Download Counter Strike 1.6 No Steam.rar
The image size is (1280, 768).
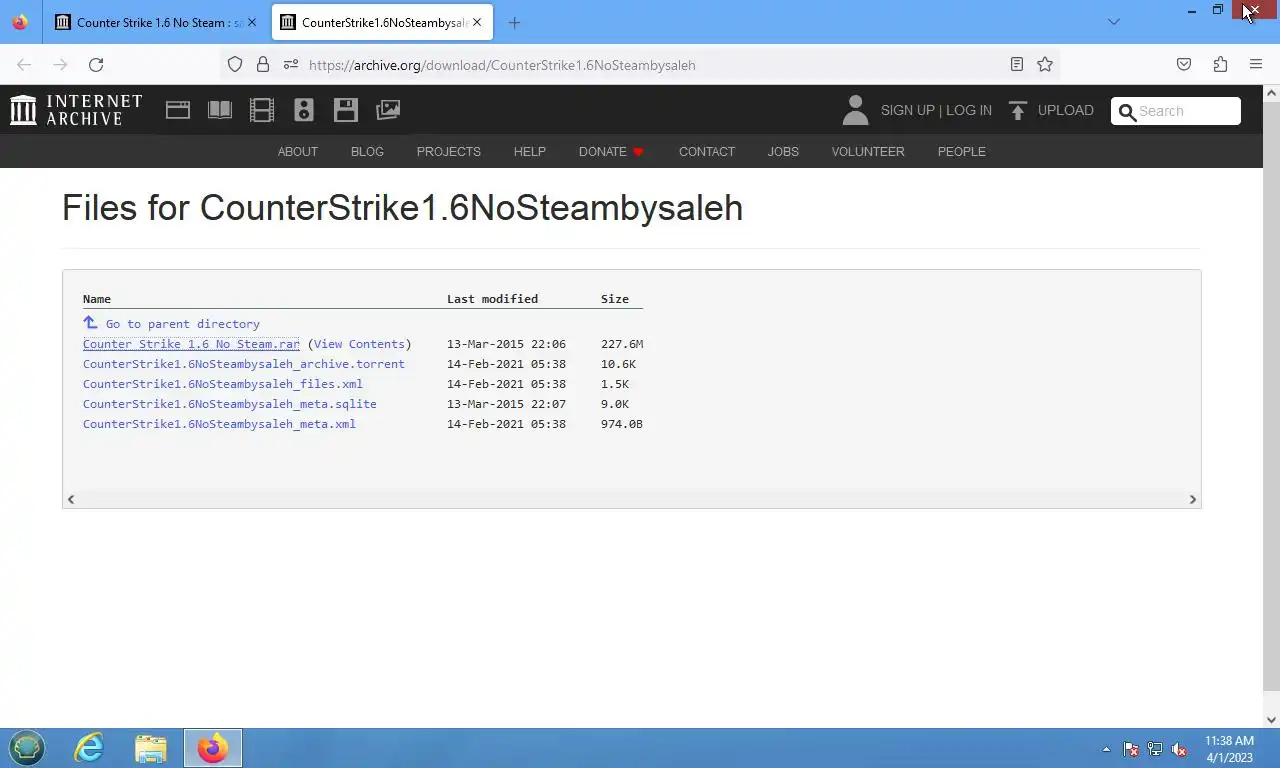tap(191, 344)
